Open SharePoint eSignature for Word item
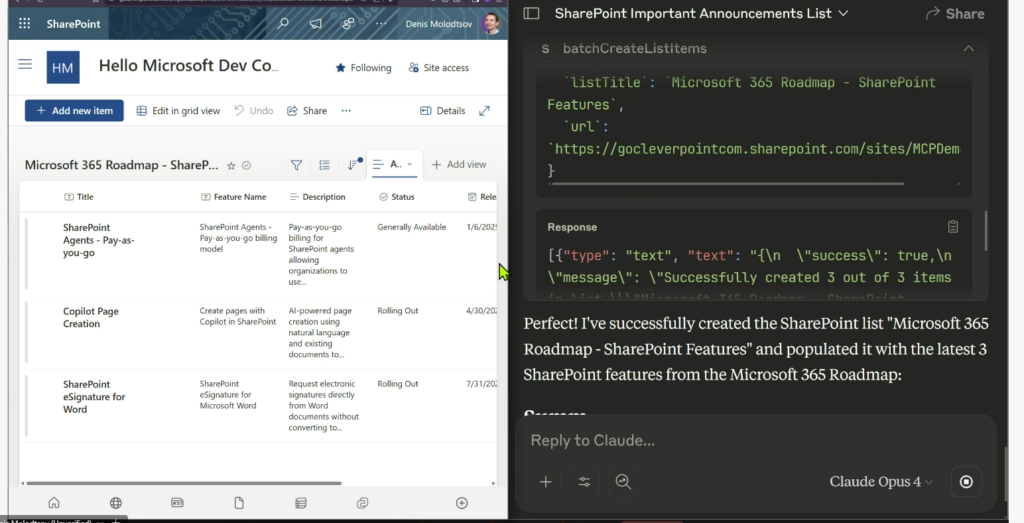 coord(94,396)
